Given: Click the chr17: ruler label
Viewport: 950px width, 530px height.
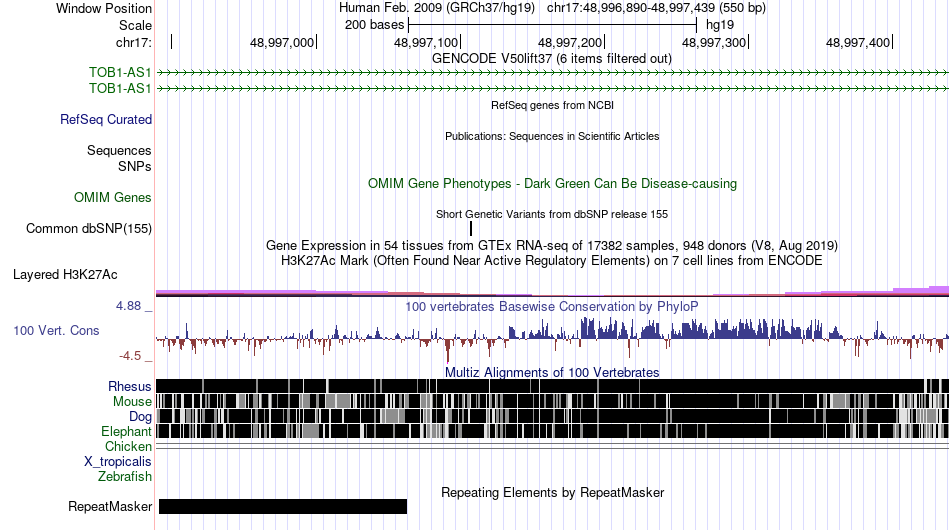Looking at the screenshot, I should click(x=133, y=42).
